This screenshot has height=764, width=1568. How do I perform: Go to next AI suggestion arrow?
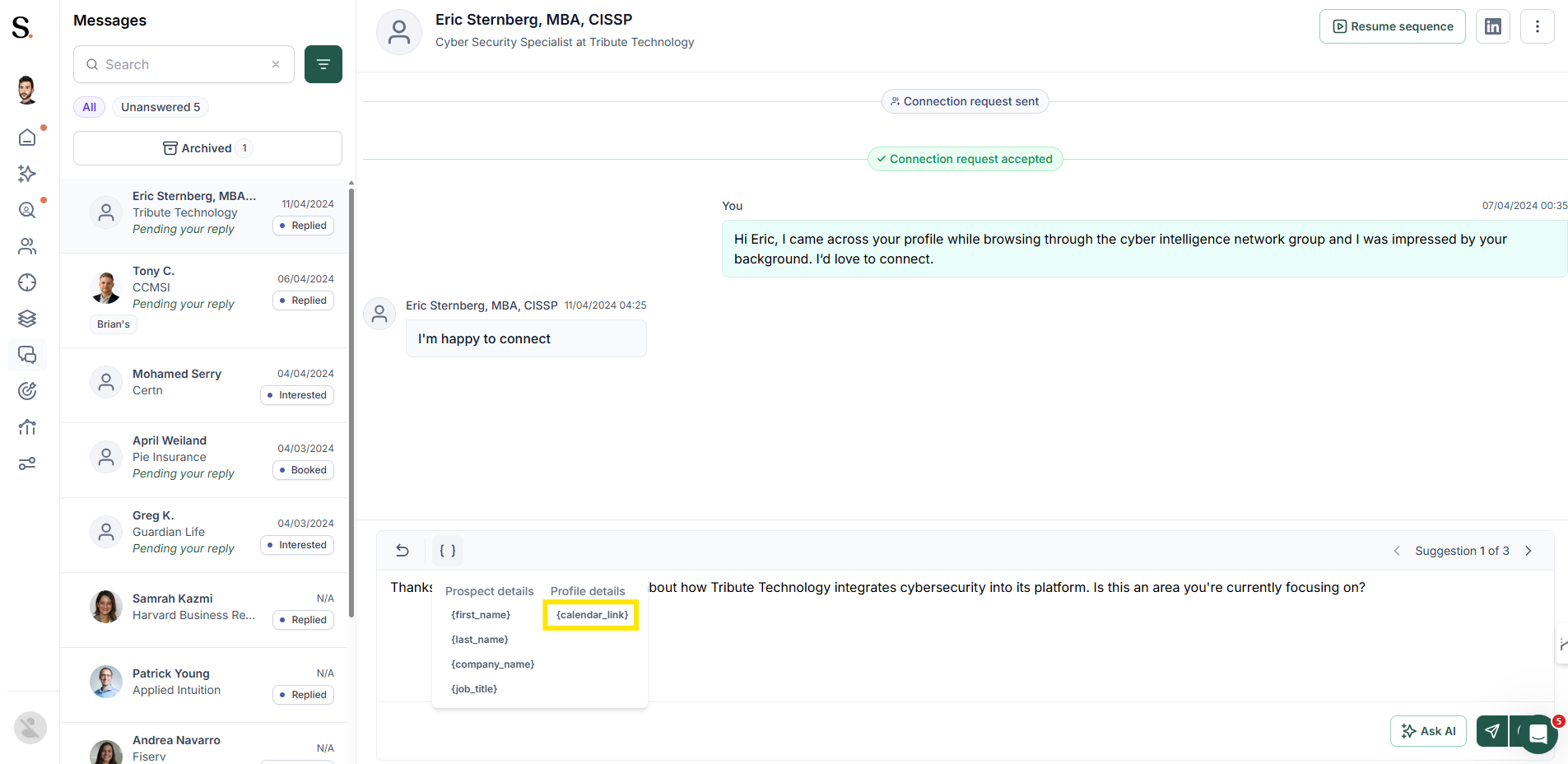click(x=1528, y=551)
